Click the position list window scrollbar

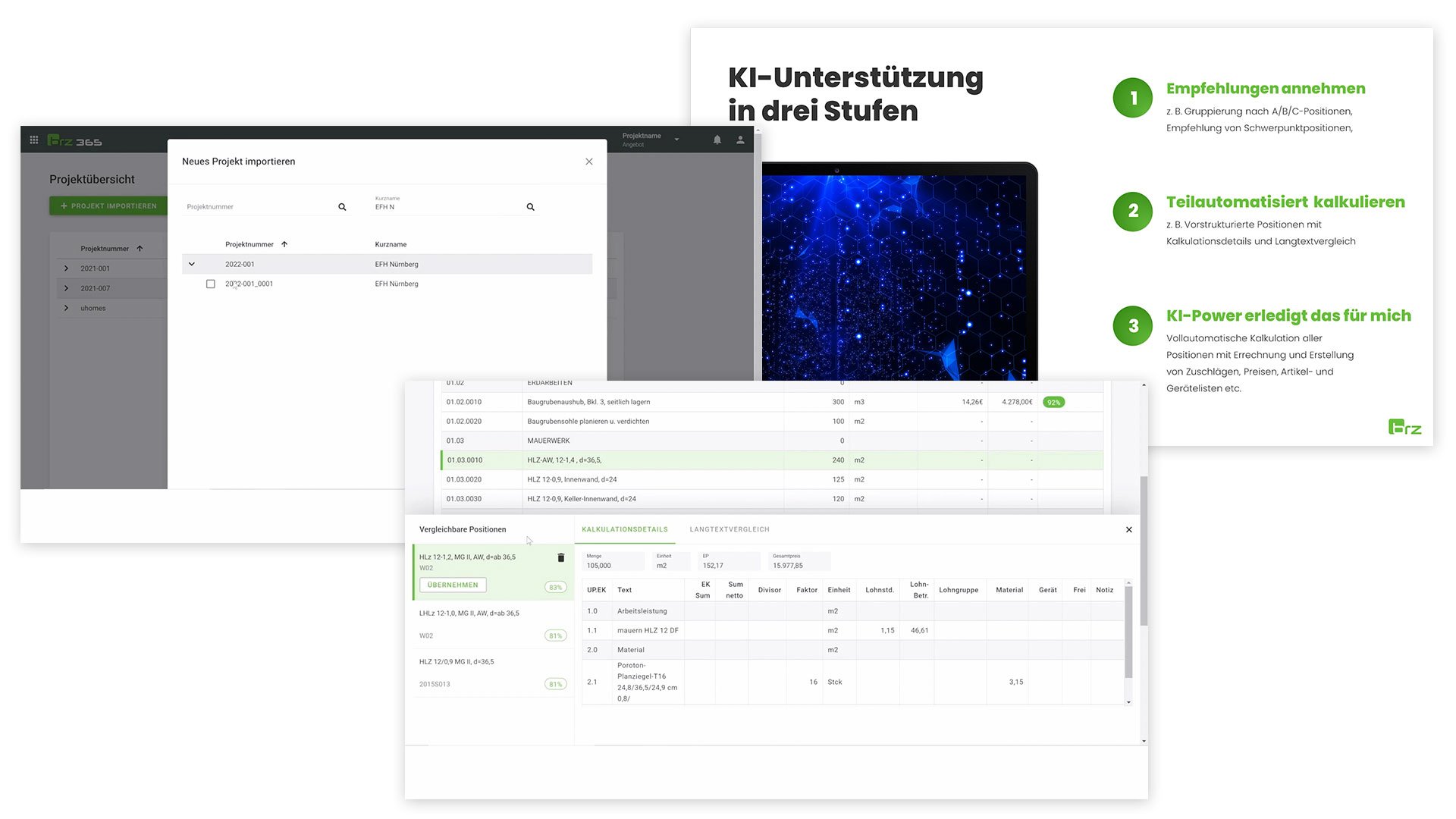[x=1144, y=551]
